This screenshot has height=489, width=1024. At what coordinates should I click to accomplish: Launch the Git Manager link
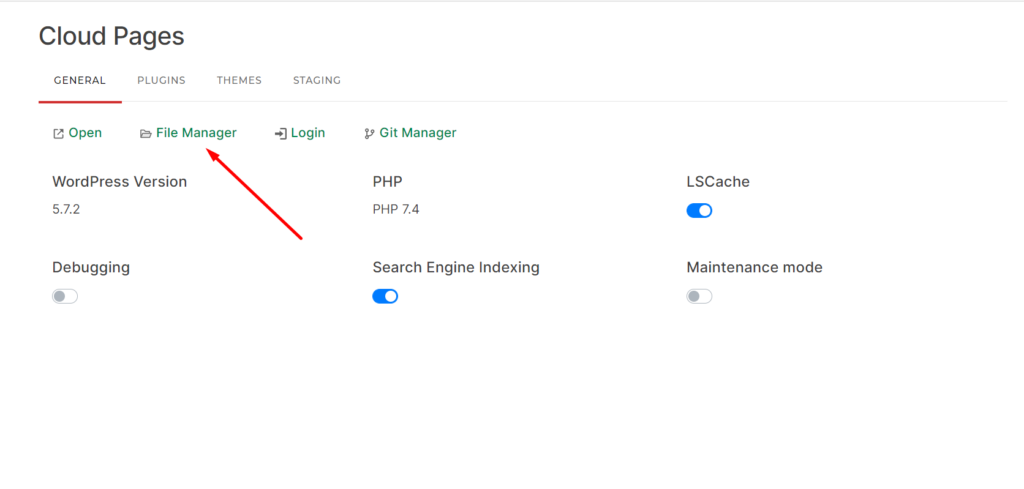[x=418, y=133]
